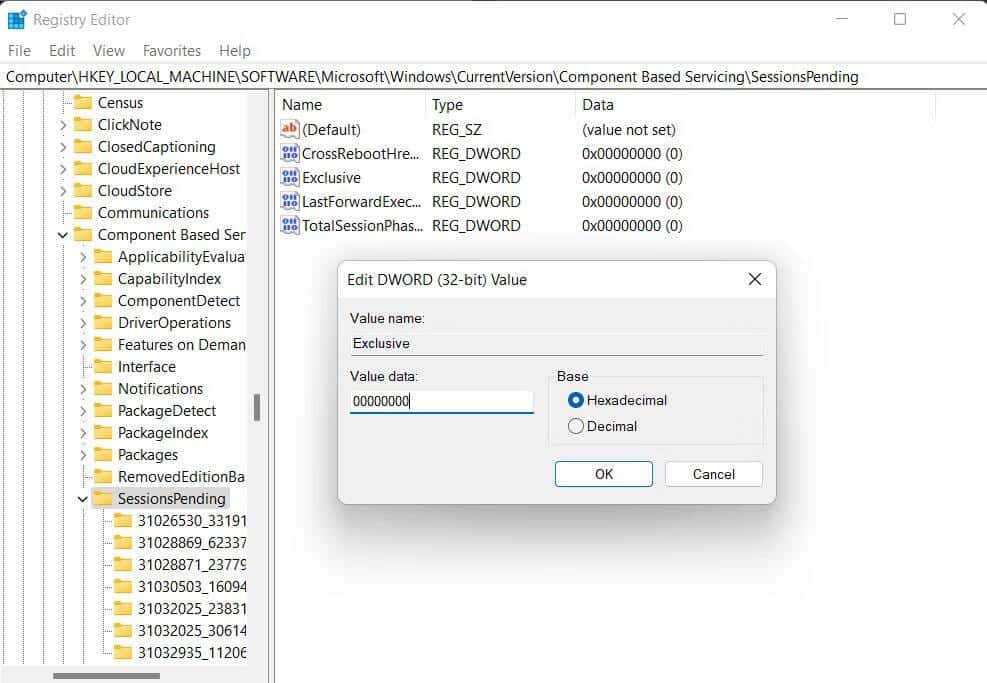Click the DWORD icon beside LastForwardExec
The width and height of the screenshot is (987, 683).
point(289,201)
